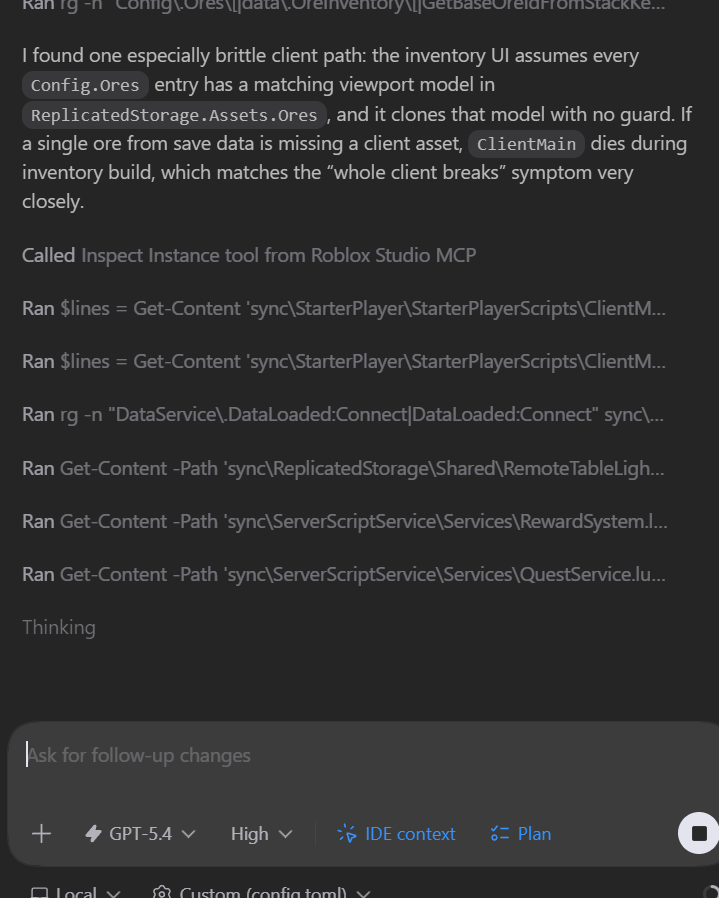Expand the Ran rg -n DataService.DataLoaded command
This screenshot has width=719, height=898.
point(343,414)
